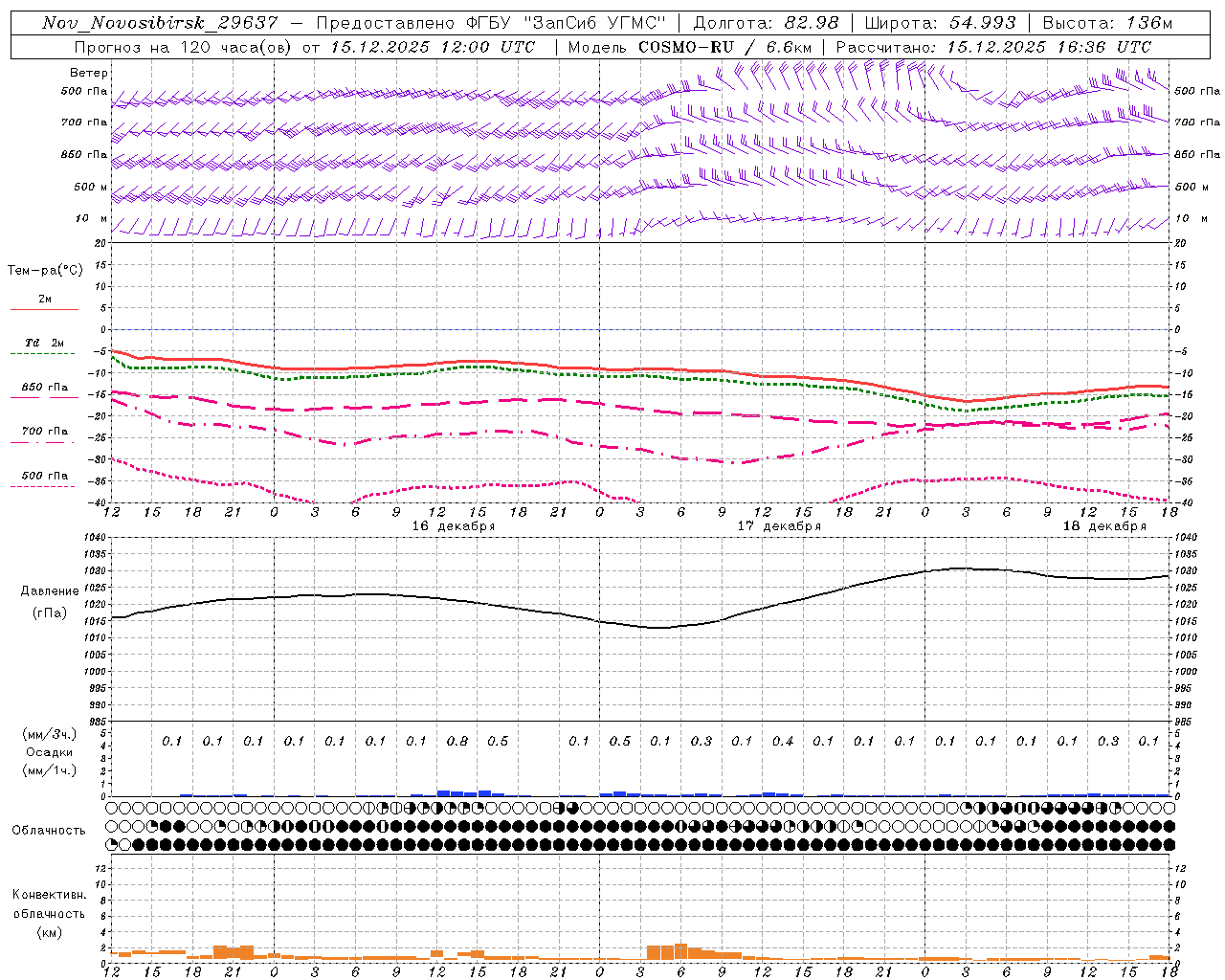This screenshot has height=980, width=1225.
Task: Click the Конвективн. convective cloud label
Action: (x=50, y=896)
